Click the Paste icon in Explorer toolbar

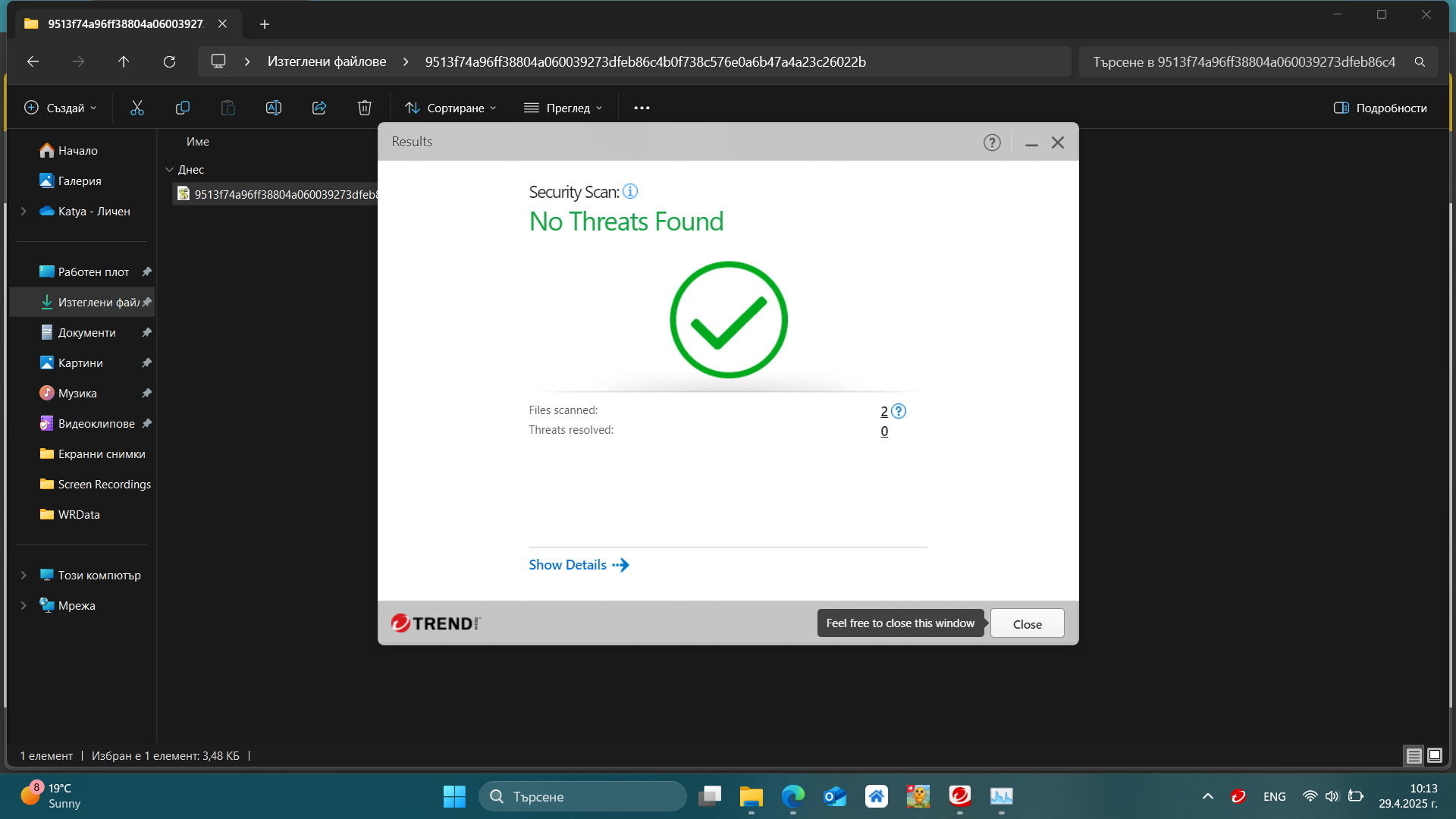[x=228, y=108]
